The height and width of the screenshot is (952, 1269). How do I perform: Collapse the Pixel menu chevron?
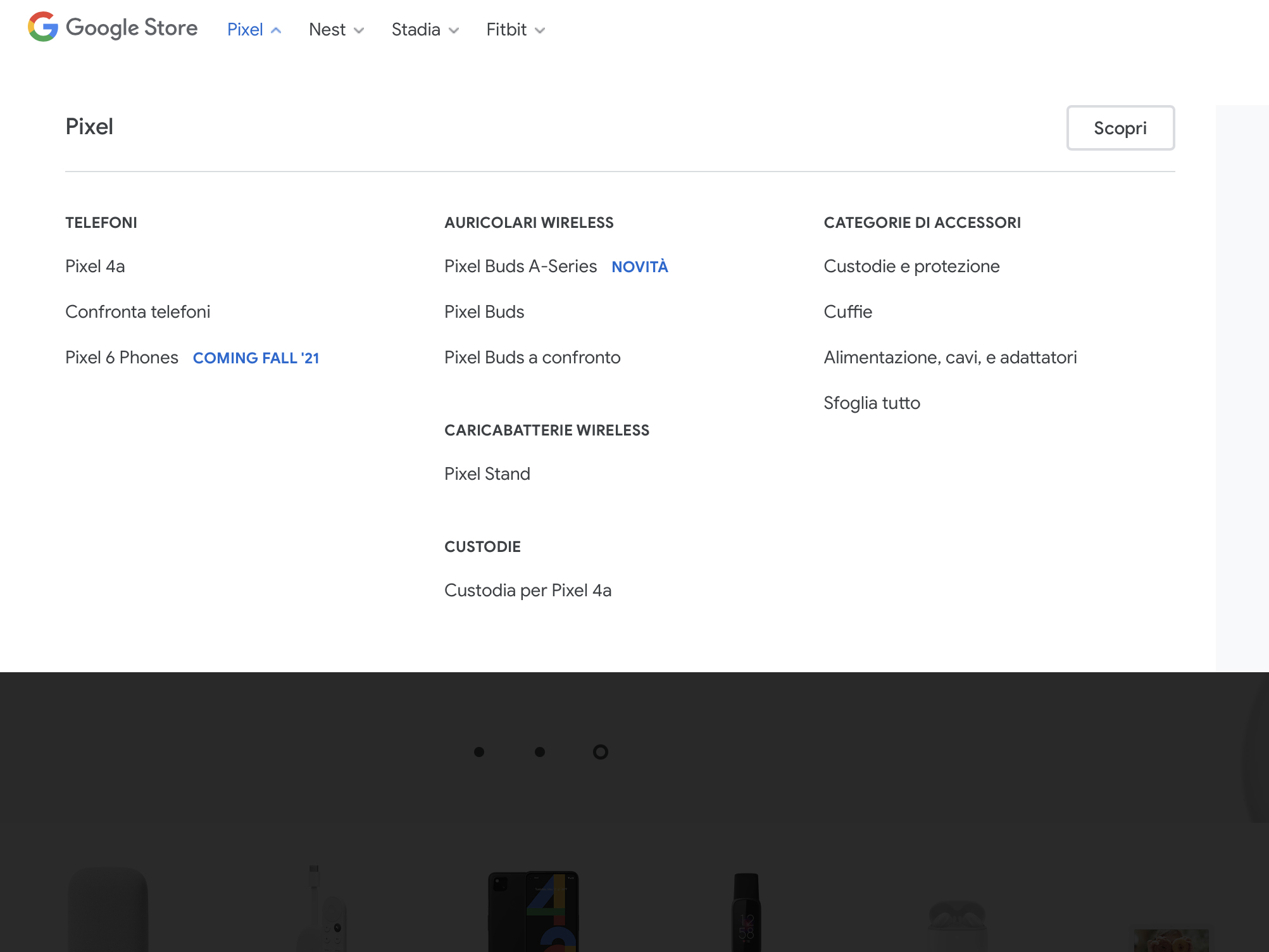(276, 30)
